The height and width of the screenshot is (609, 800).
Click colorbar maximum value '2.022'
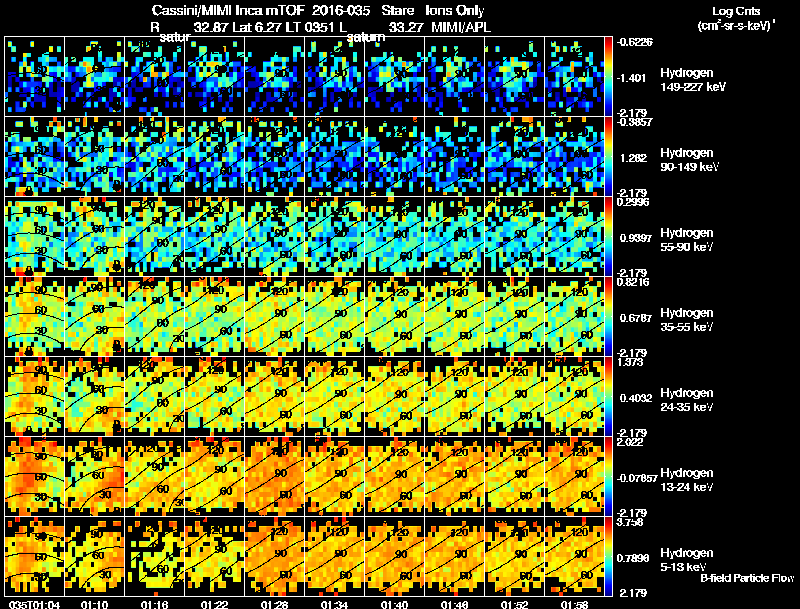point(630,442)
